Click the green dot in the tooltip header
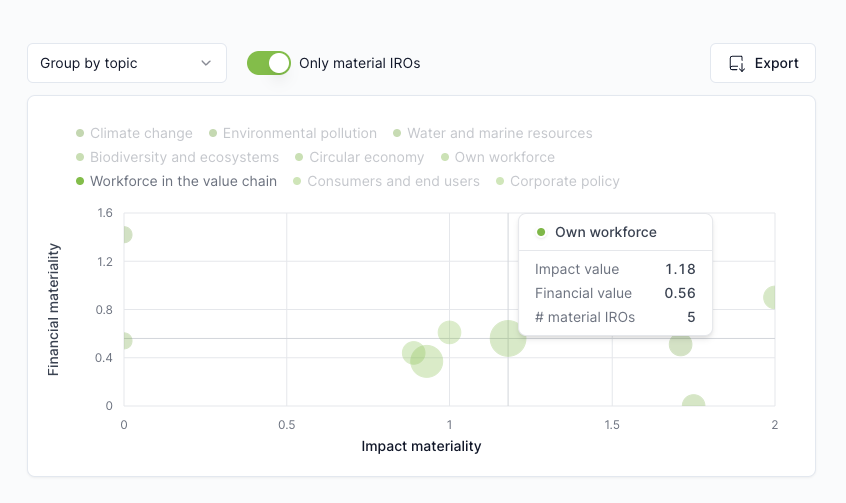This screenshot has width=846, height=503. 541,232
